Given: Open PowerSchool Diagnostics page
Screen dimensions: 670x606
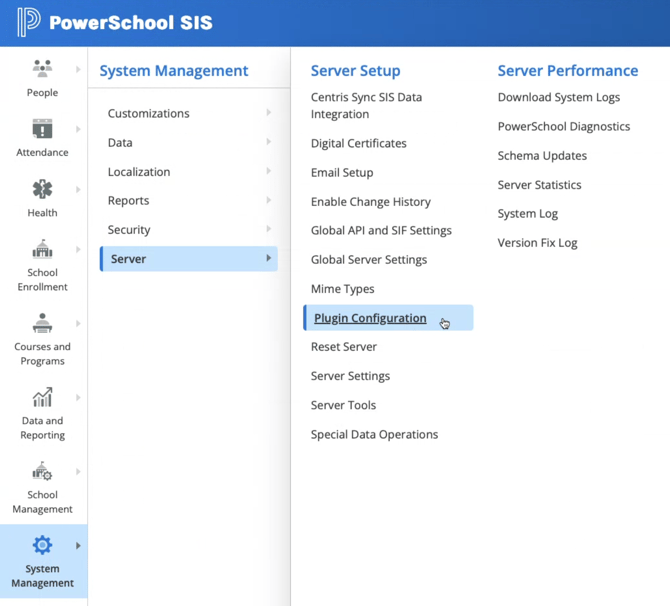Looking at the screenshot, I should point(564,127).
